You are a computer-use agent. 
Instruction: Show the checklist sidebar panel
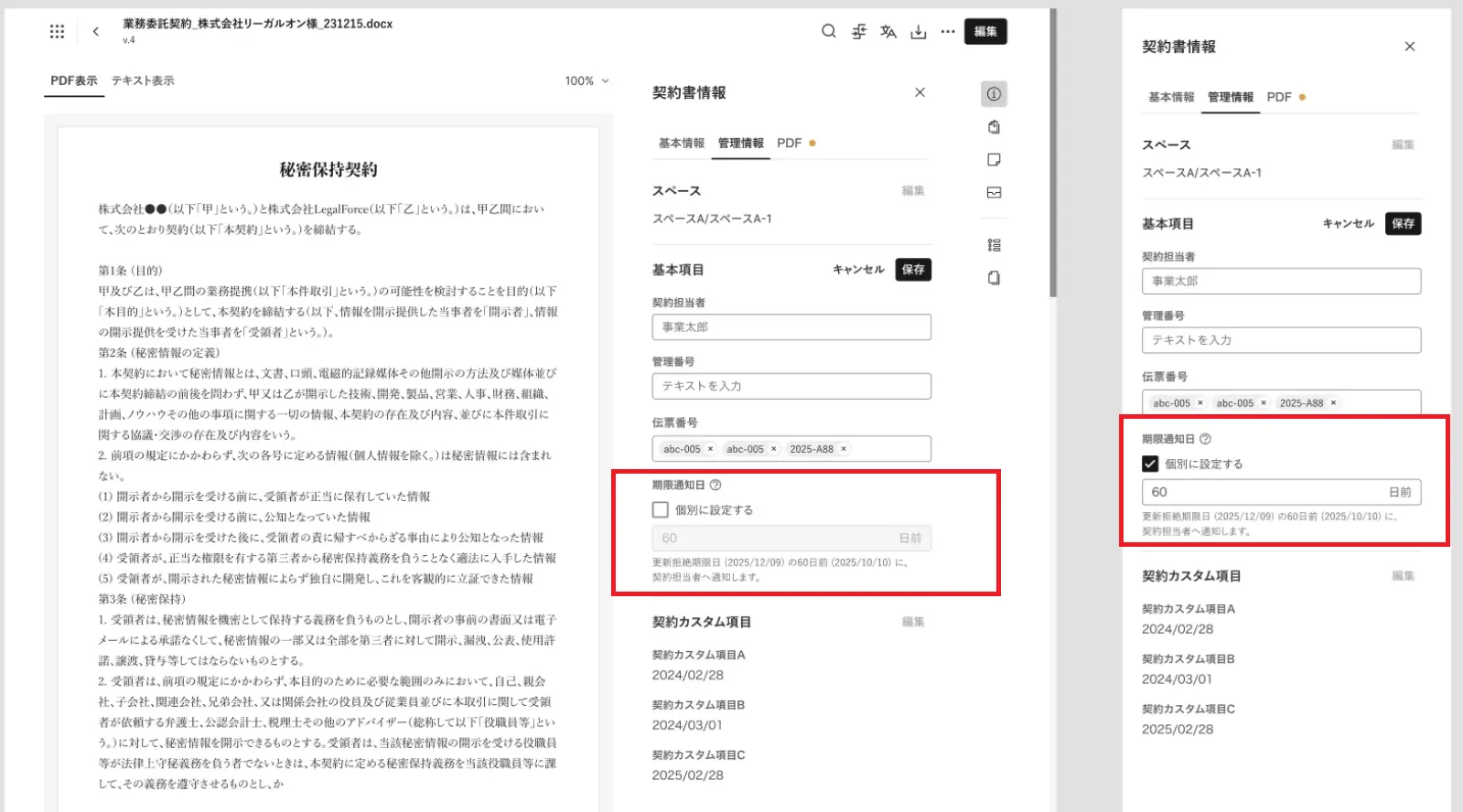coord(994,245)
